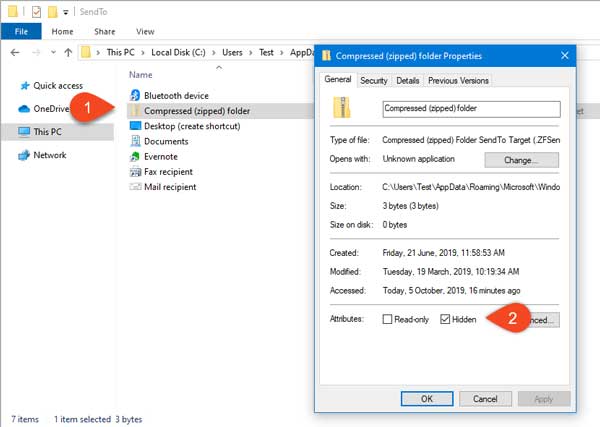This screenshot has height=427, width=600.
Task: Click OK in Properties dialog
Action: (427, 399)
